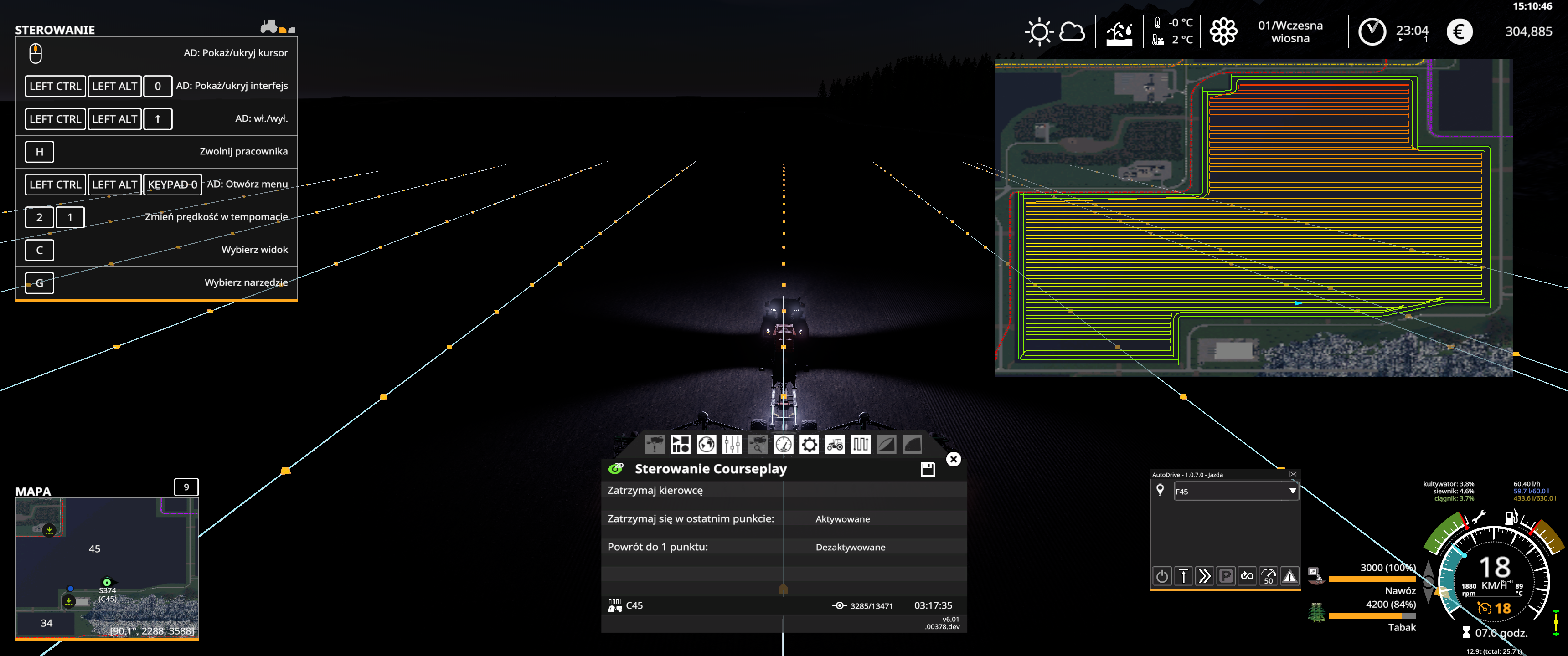Screen dimensions: 1568x656
Task: Open the Courseplay gear settings icon
Action: pos(809,445)
